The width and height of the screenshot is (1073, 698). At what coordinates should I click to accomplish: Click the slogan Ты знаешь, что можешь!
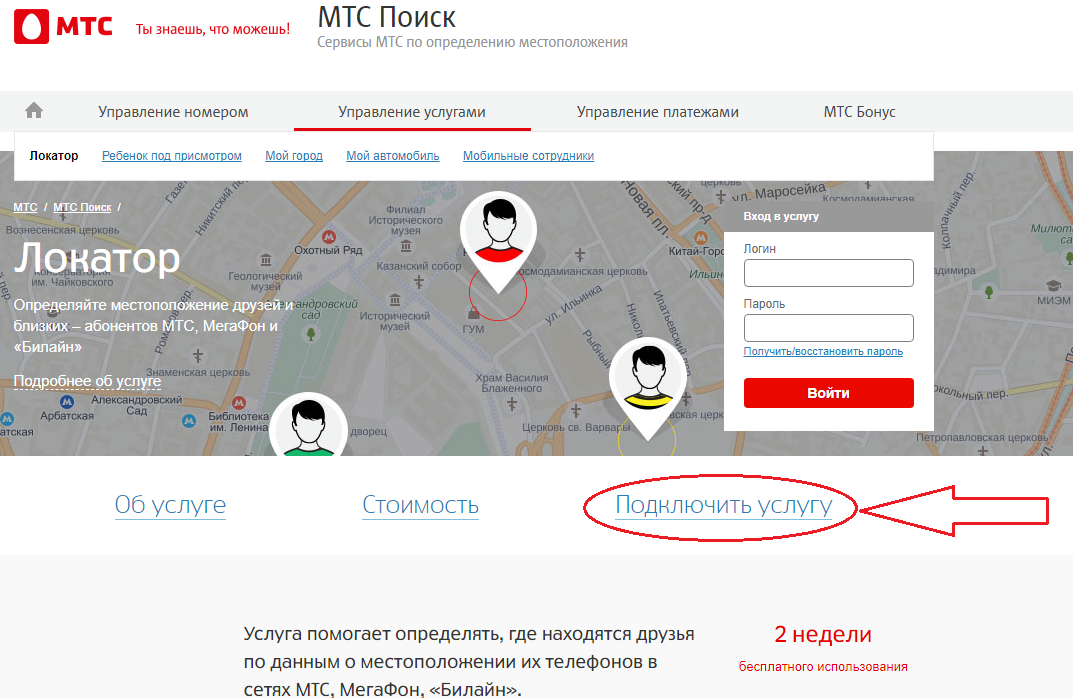click(x=213, y=29)
